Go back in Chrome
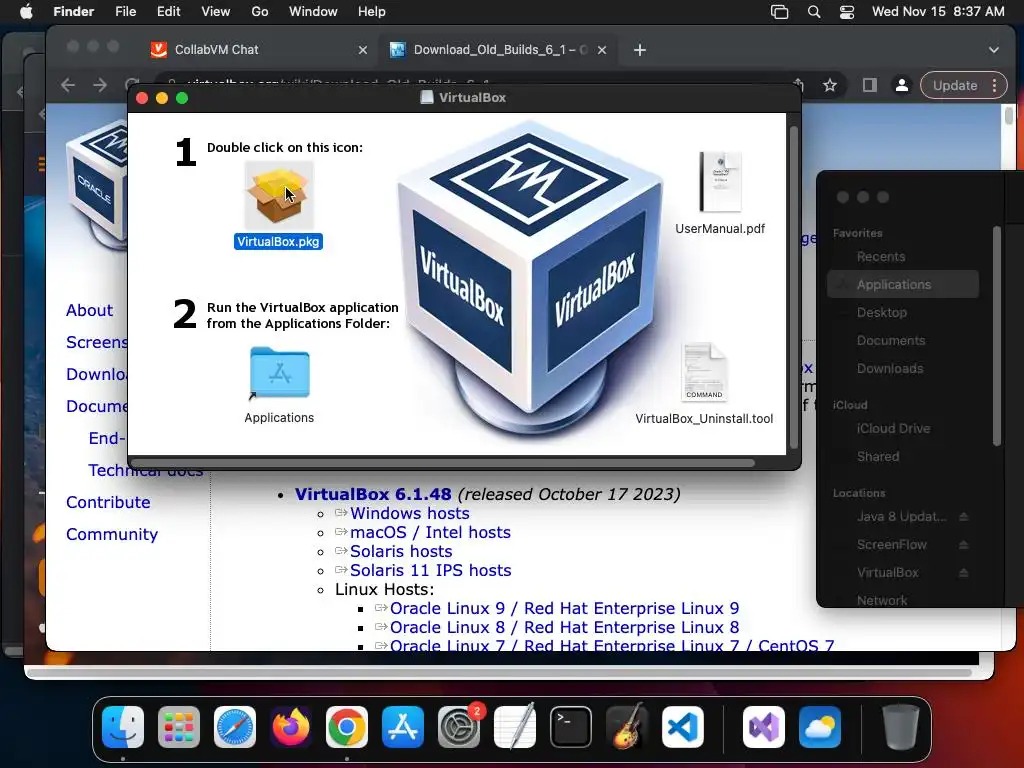 click(x=68, y=86)
